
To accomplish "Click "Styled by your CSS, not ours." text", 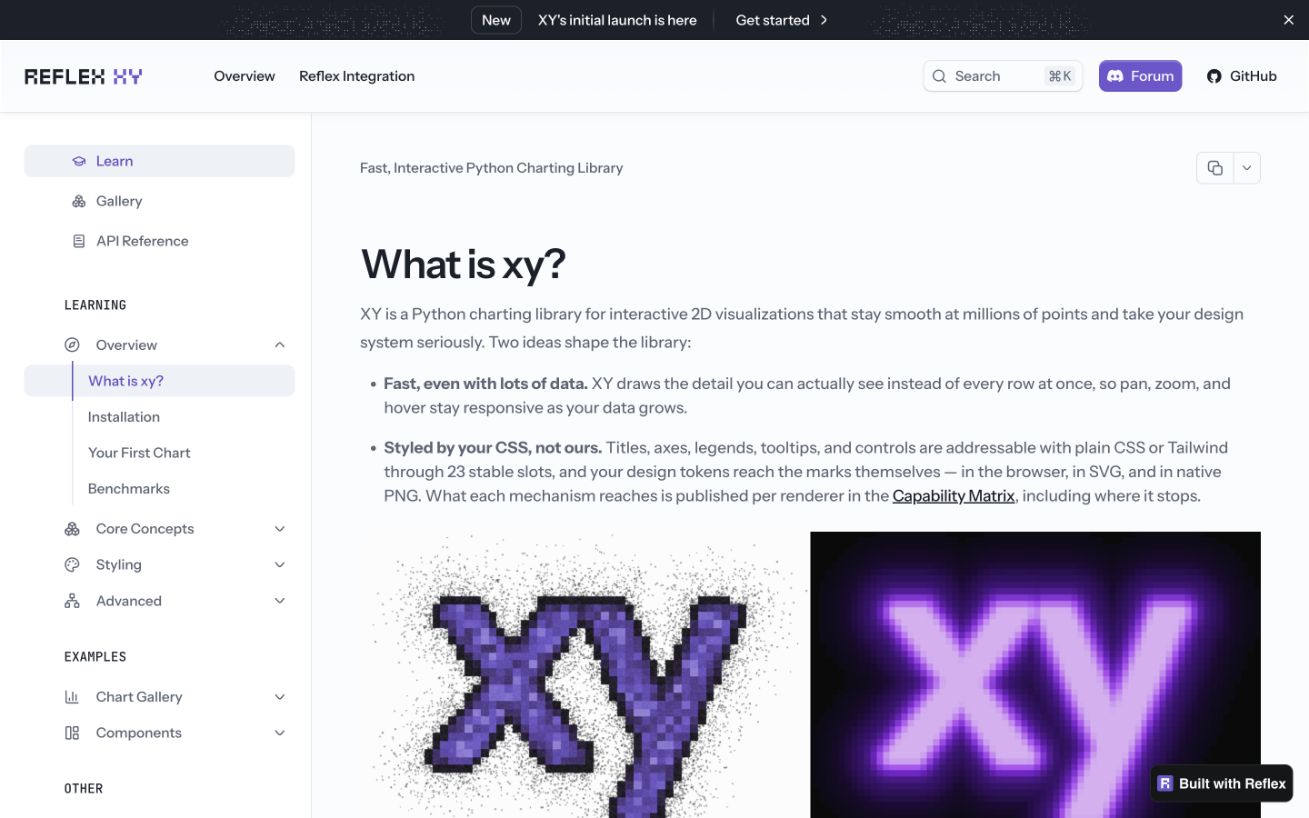I will (493, 448).
